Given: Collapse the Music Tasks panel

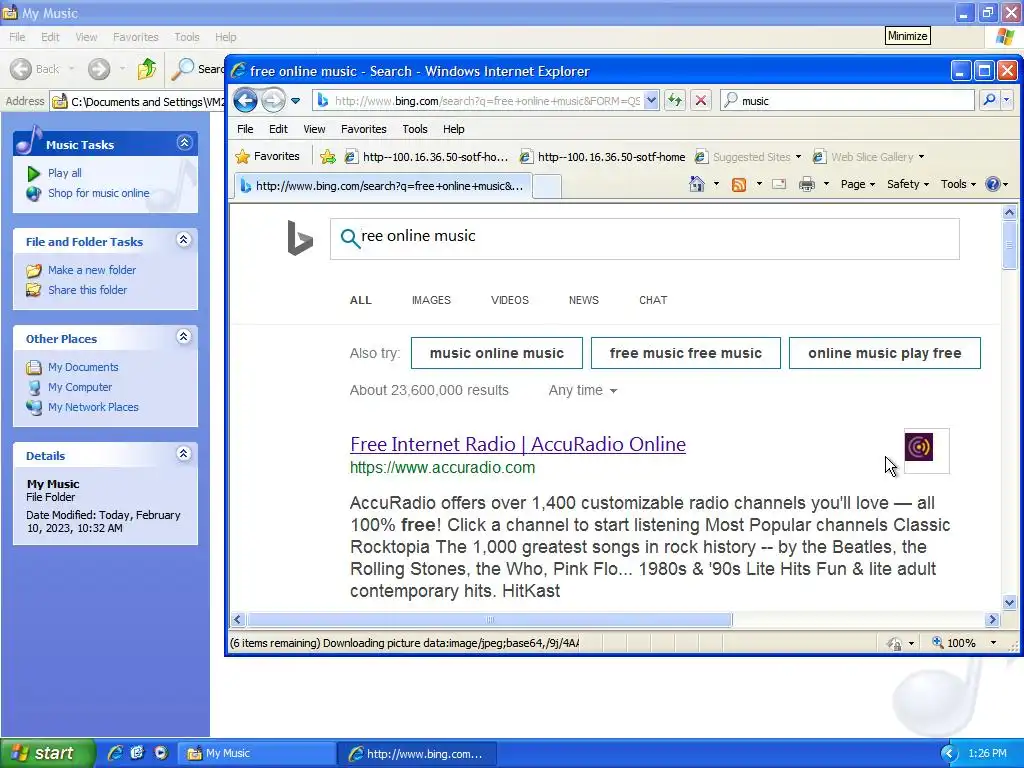Looking at the screenshot, I should tap(184, 142).
